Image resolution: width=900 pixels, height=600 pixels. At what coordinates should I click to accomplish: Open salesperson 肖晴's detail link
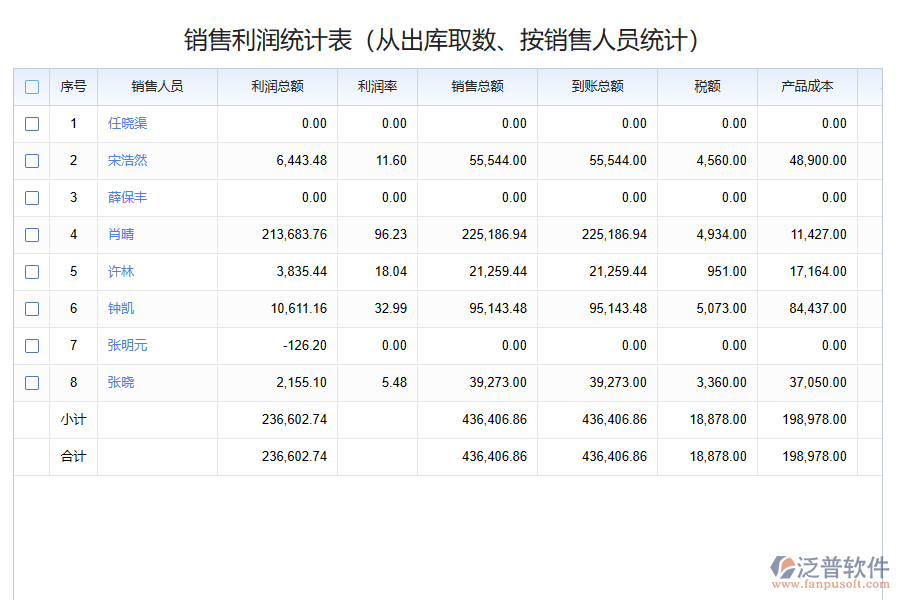[121, 234]
